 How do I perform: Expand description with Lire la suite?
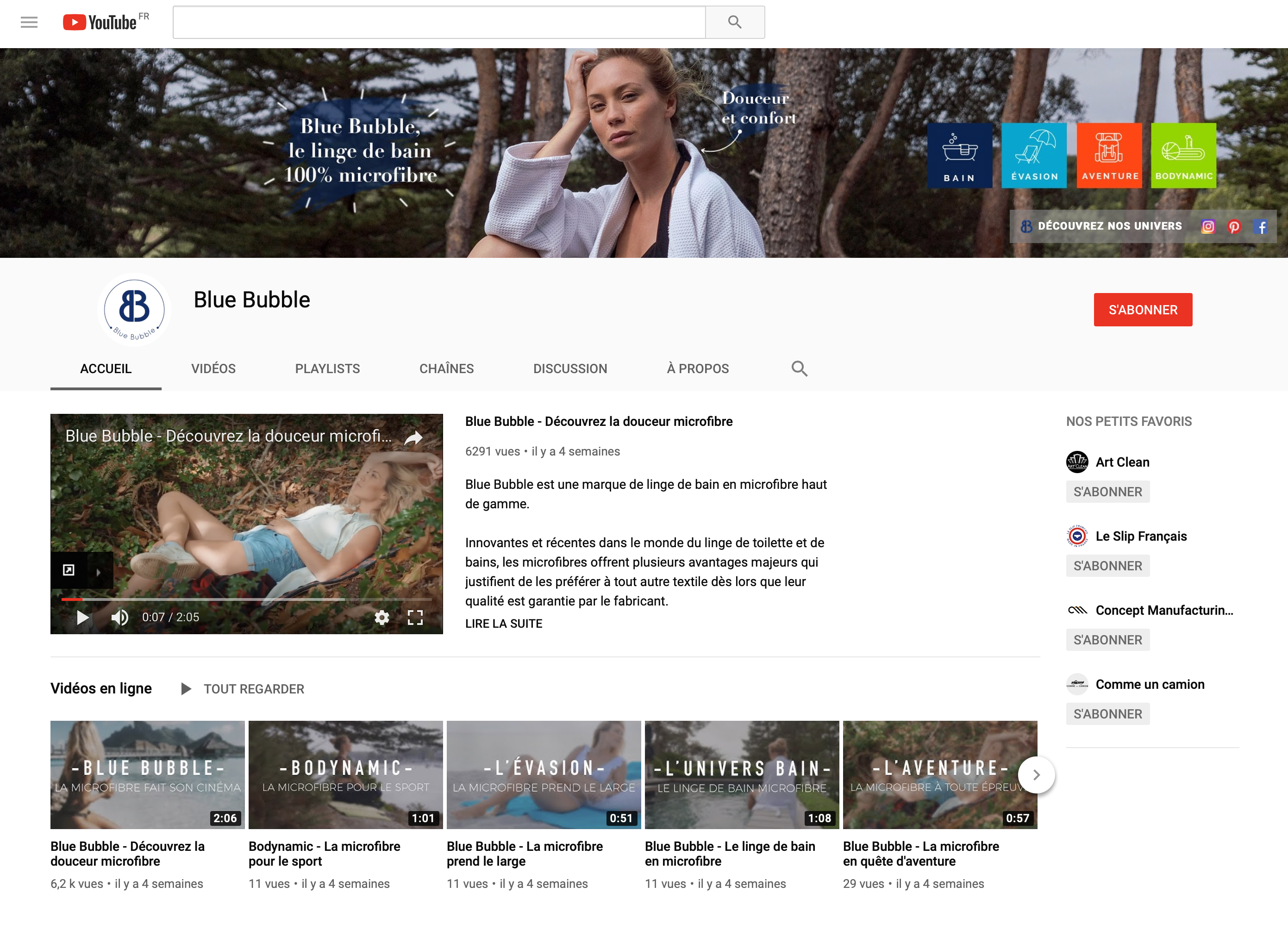coord(503,624)
